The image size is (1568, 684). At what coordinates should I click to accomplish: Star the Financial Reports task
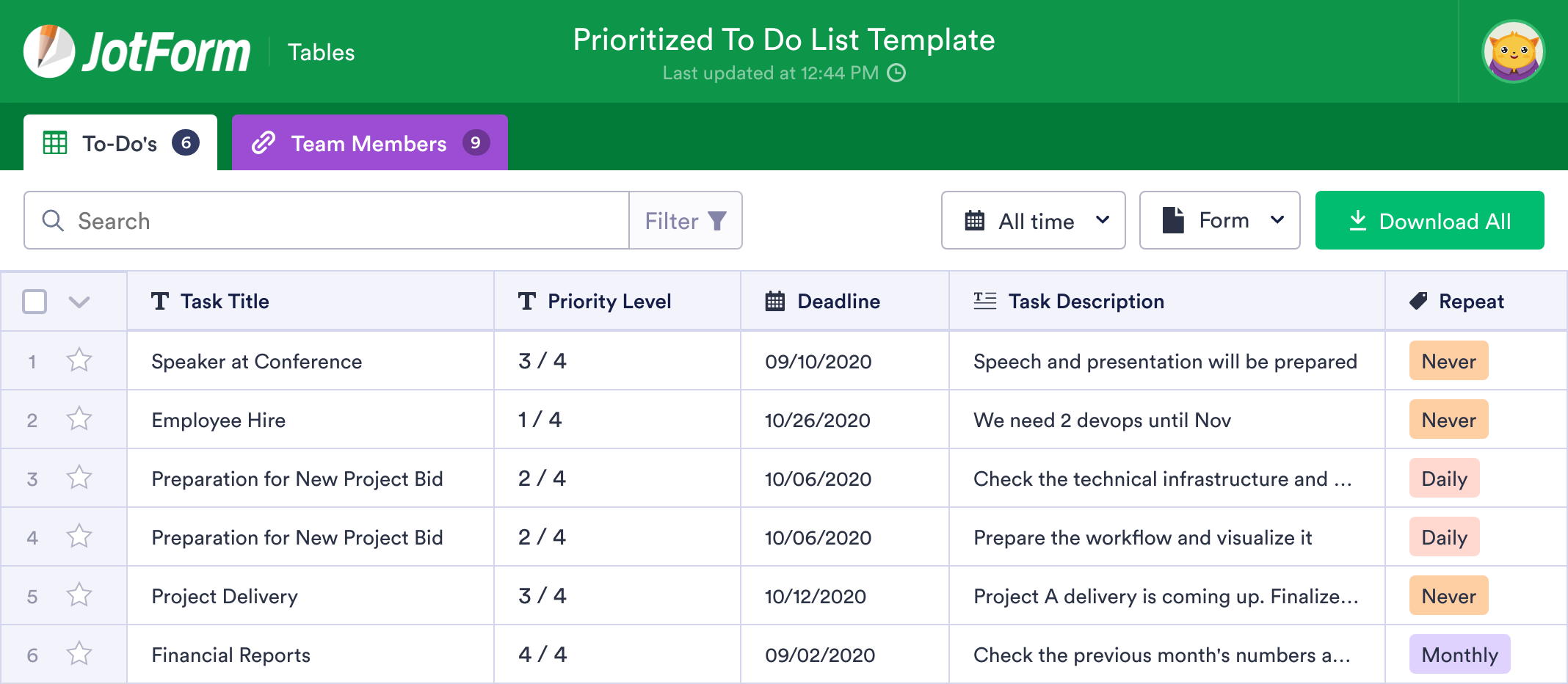tap(79, 654)
